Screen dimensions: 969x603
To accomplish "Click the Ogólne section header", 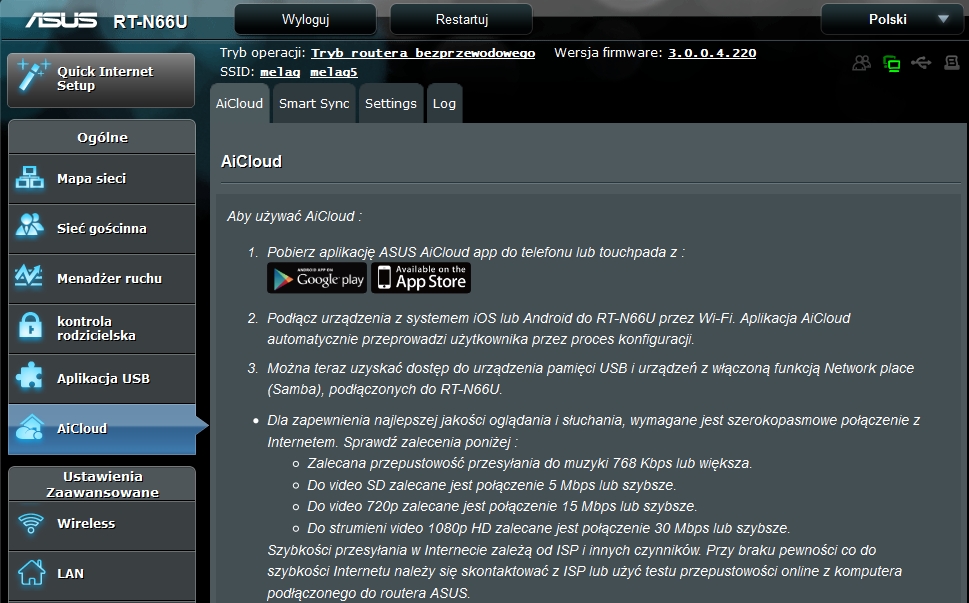I will (x=102, y=137).
